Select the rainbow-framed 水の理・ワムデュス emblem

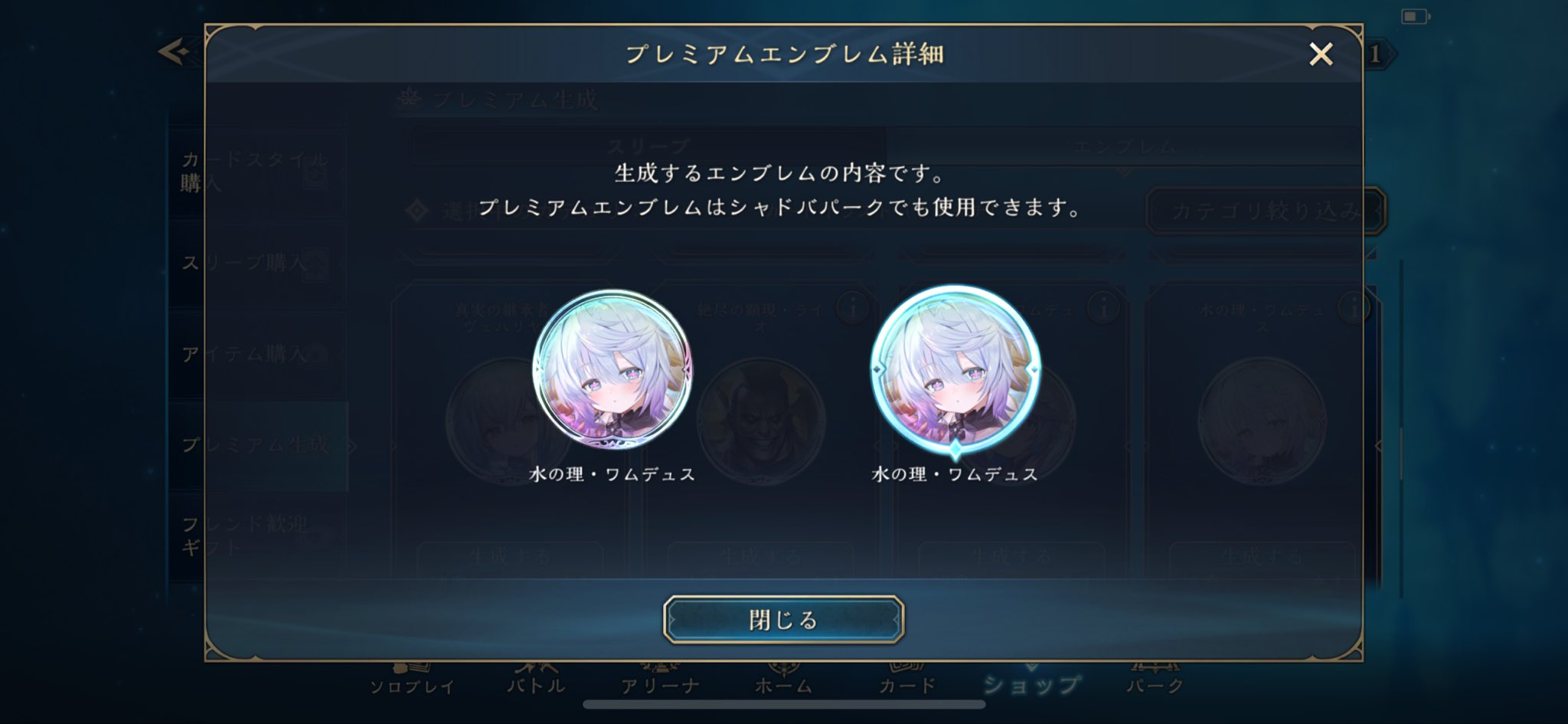pyautogui.click(x=612, y=370)
